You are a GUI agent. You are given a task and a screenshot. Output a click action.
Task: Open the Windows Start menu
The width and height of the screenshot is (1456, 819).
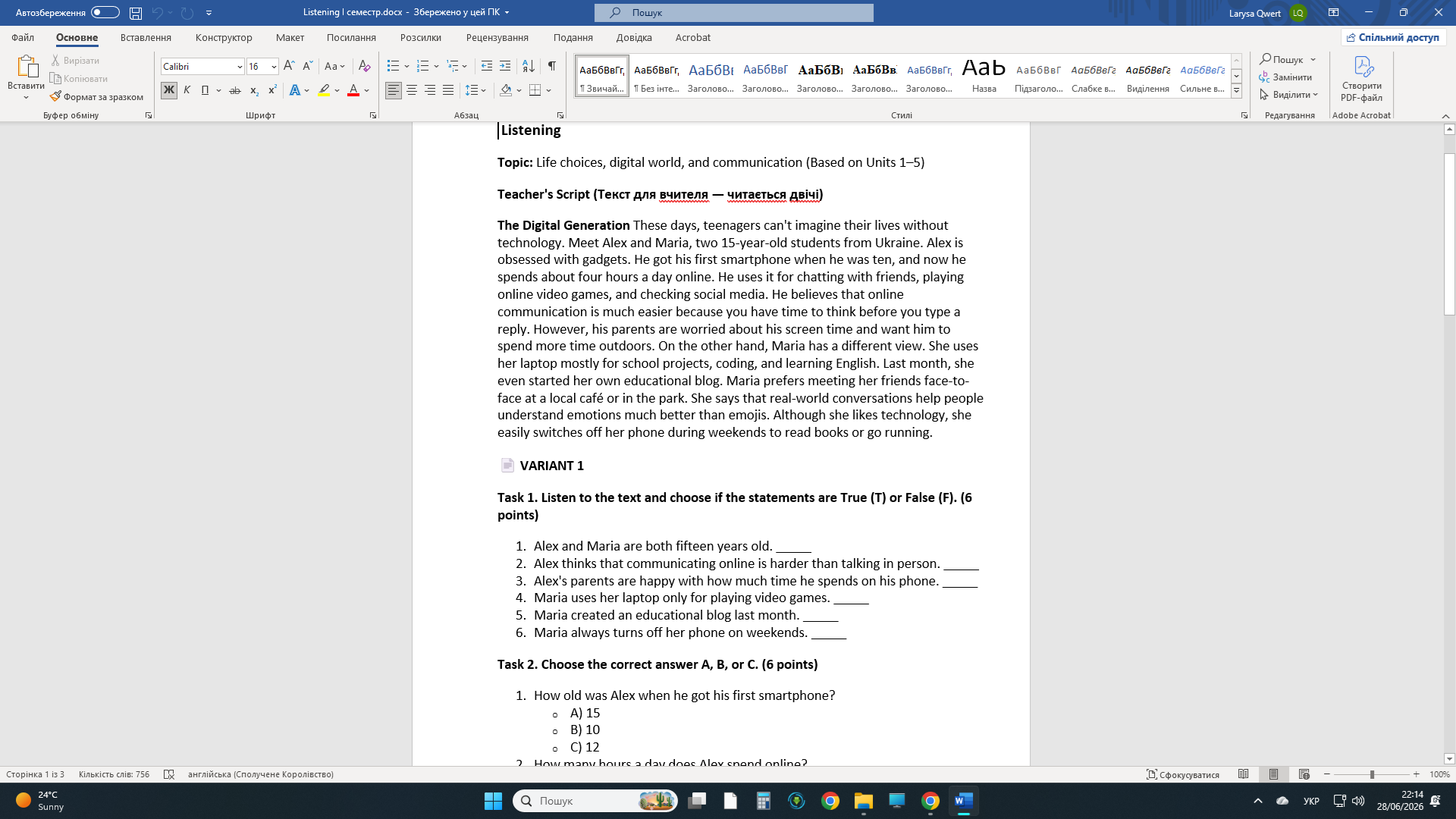(x=493, y=801)
